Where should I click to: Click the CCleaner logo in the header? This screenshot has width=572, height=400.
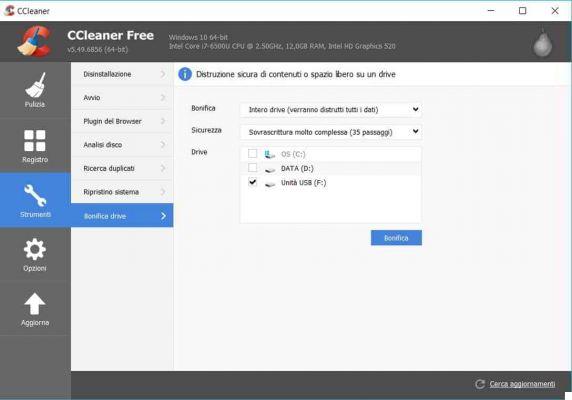tap(34, 42)
